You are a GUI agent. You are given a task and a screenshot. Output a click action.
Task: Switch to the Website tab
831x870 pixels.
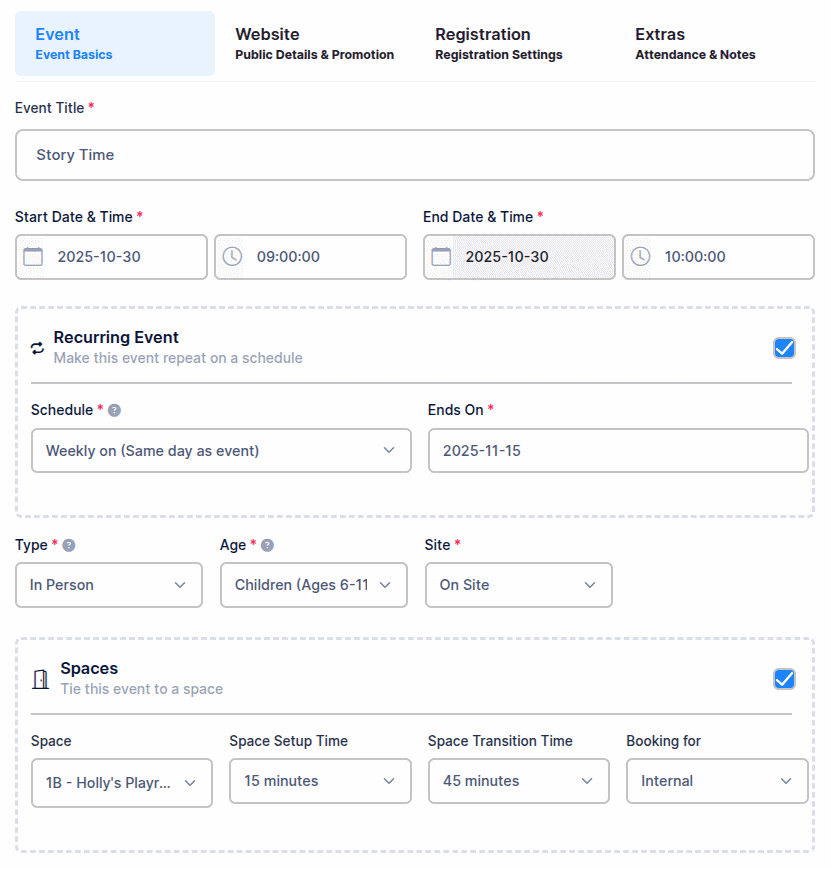pyautogui.click(x=314, y=44)
